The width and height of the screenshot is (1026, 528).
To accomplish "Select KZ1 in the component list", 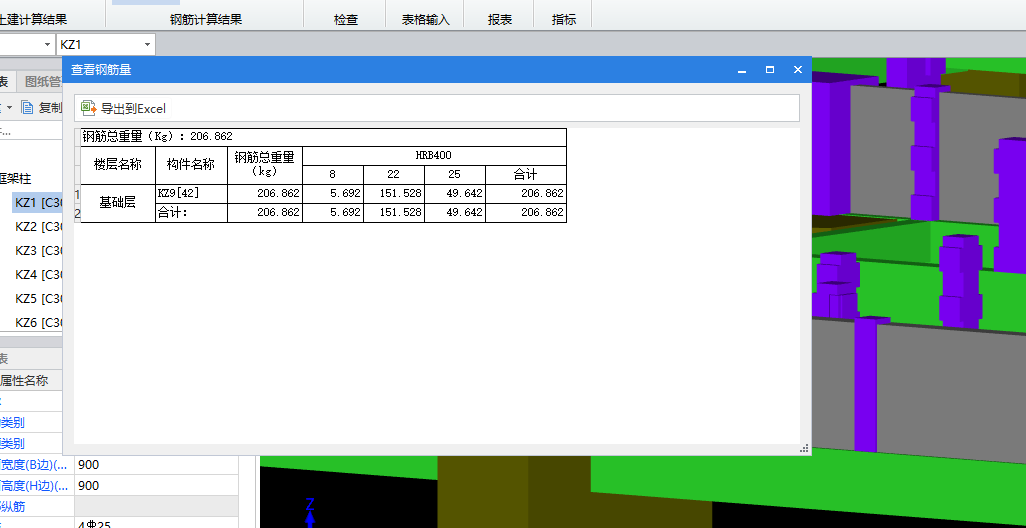I will pyautogui.click(x=38, y=203).
